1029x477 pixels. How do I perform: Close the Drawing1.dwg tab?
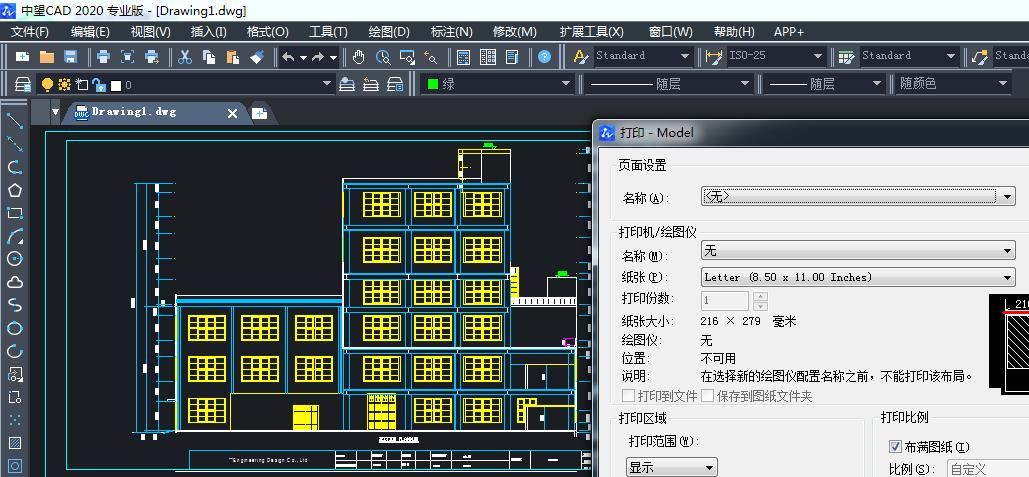coord(232,114)
